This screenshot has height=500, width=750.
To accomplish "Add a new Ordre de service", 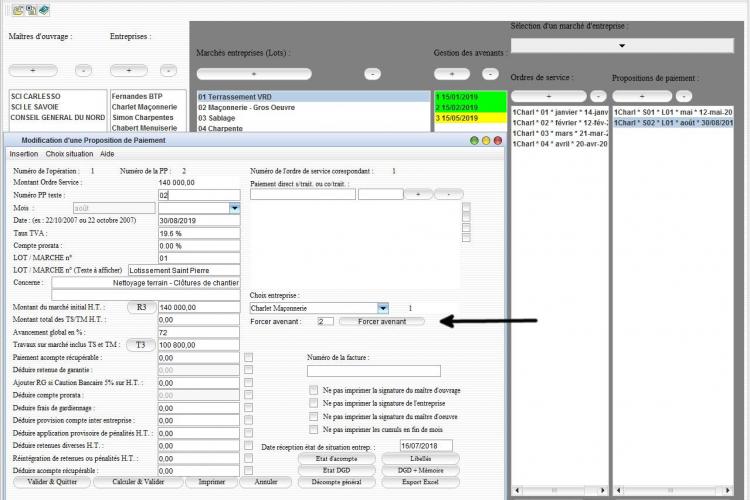I will [549, 96].
